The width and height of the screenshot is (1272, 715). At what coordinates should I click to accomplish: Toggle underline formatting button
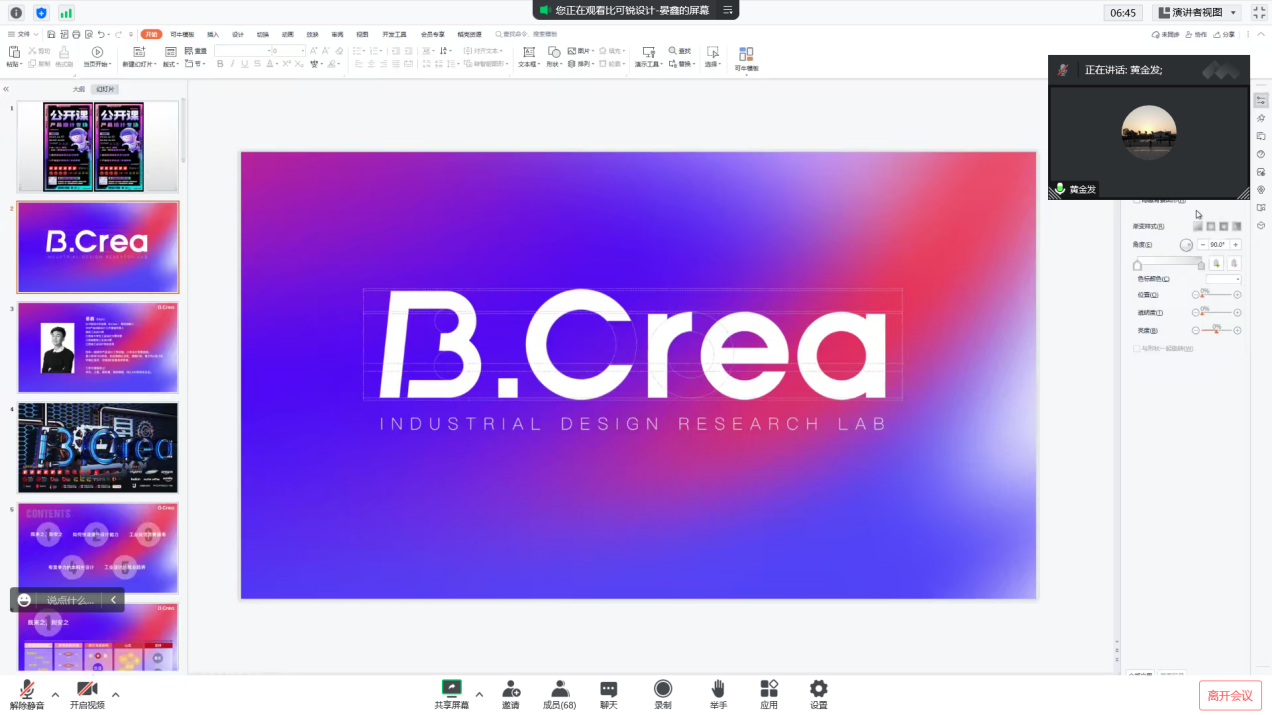coord(246,64)
